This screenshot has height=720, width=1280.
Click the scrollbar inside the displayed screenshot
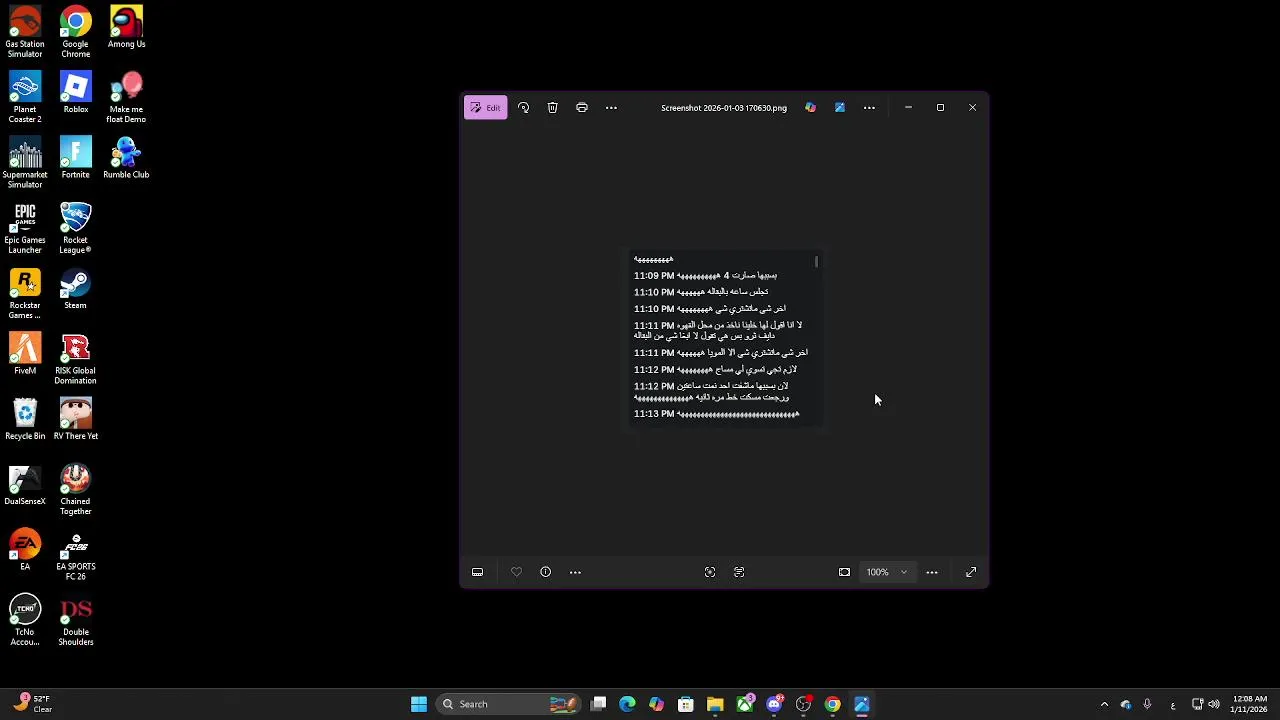point(816,262)
